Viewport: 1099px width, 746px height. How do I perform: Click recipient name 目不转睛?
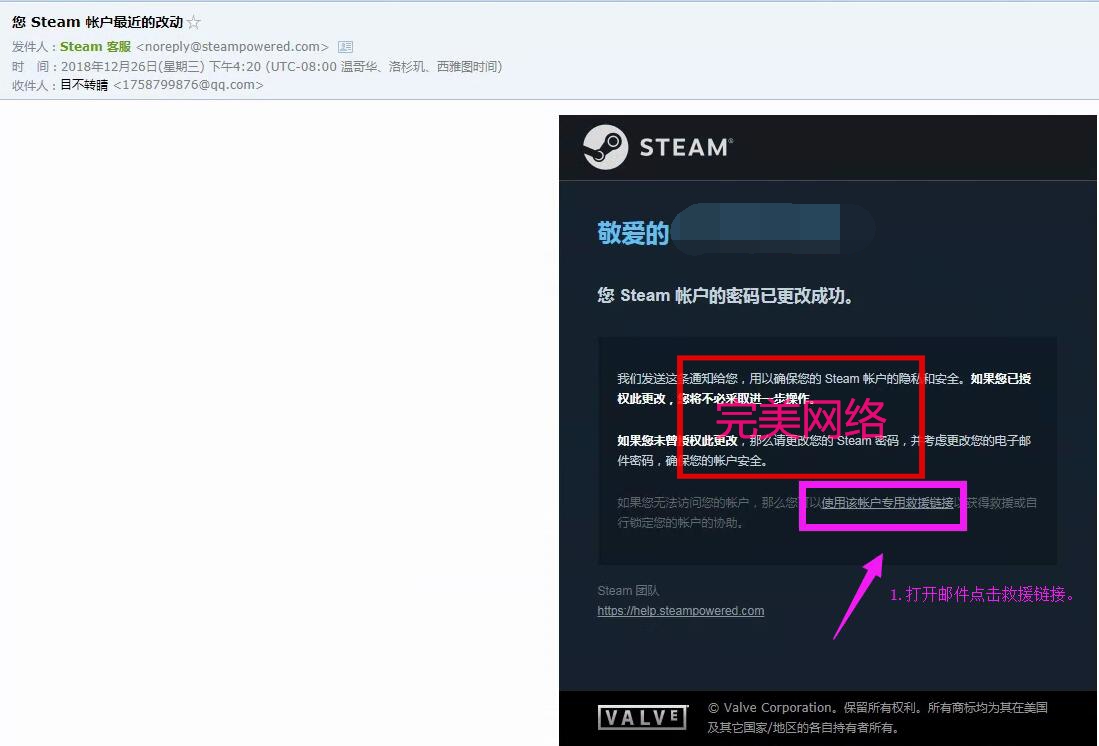point(84,85)
